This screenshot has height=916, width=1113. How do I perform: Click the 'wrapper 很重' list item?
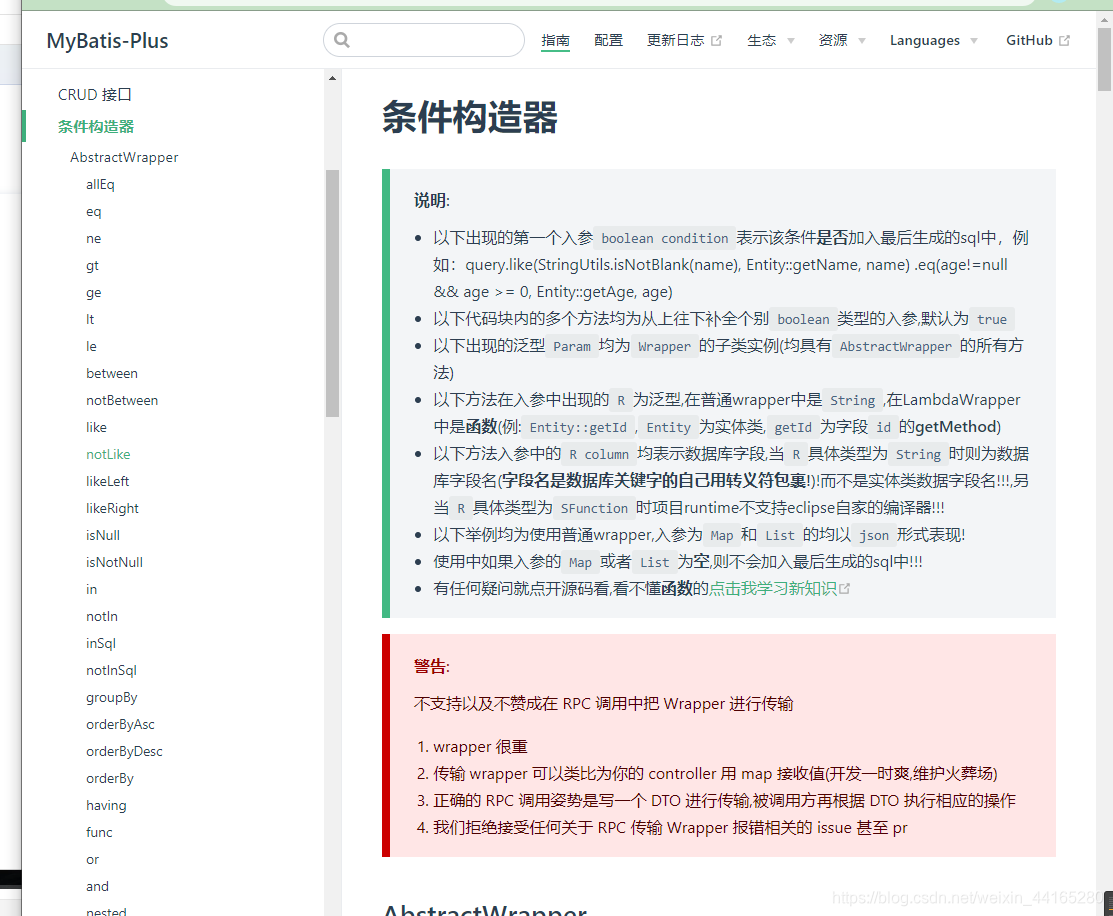click(x=481, y=747)
